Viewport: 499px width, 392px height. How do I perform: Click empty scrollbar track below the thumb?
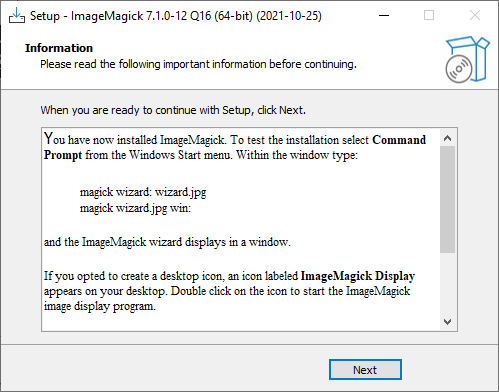point(447,283)
